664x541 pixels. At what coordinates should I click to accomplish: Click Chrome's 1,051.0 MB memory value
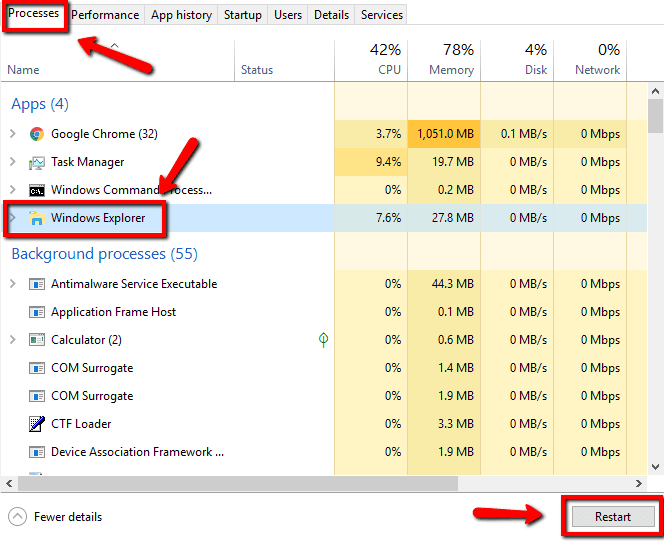tap(445, 134)
